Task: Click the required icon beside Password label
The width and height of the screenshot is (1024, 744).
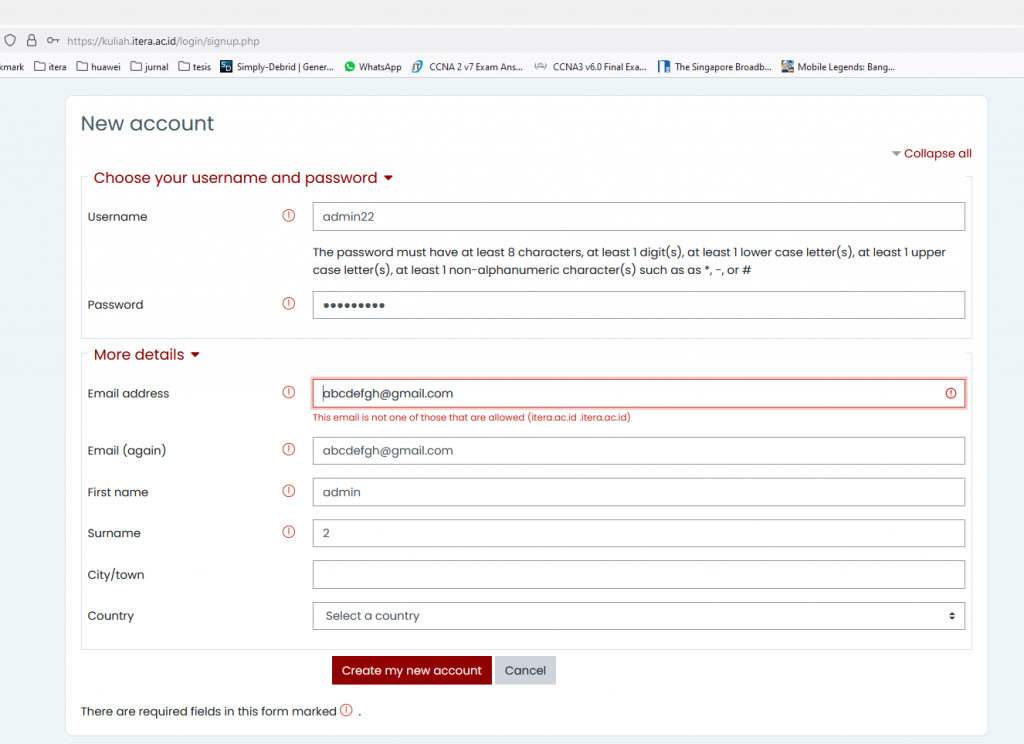Action: (289, 304)
